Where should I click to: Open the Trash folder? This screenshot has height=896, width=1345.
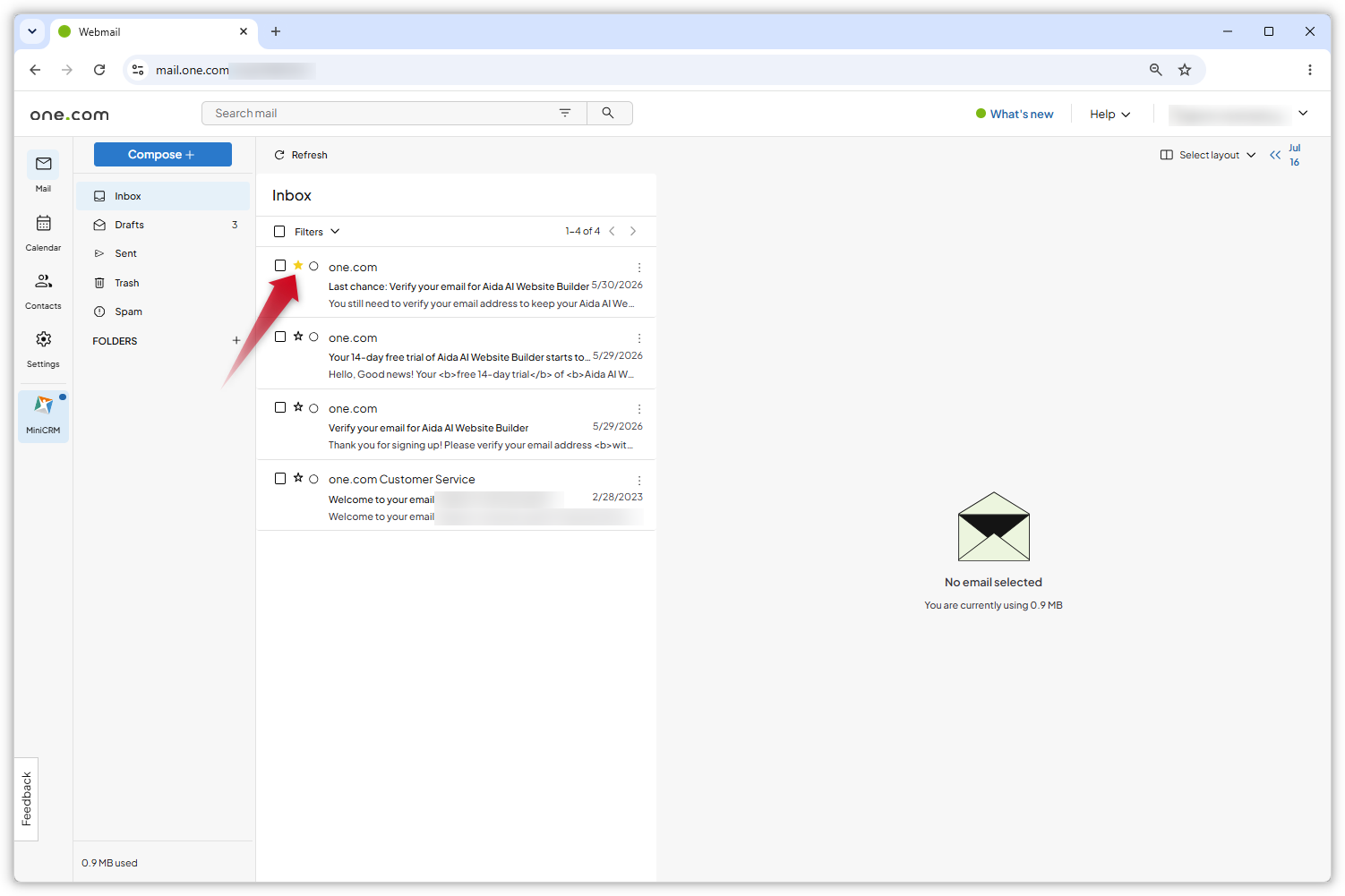[163, 283]
